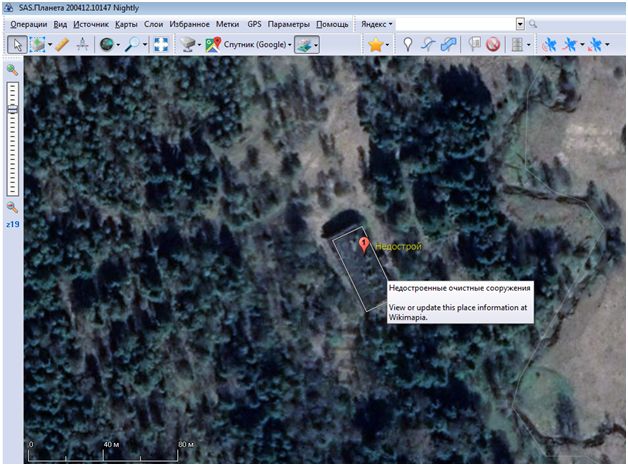
Task: Pick the ruler distance measurement tool
Action: coord(62,44)
